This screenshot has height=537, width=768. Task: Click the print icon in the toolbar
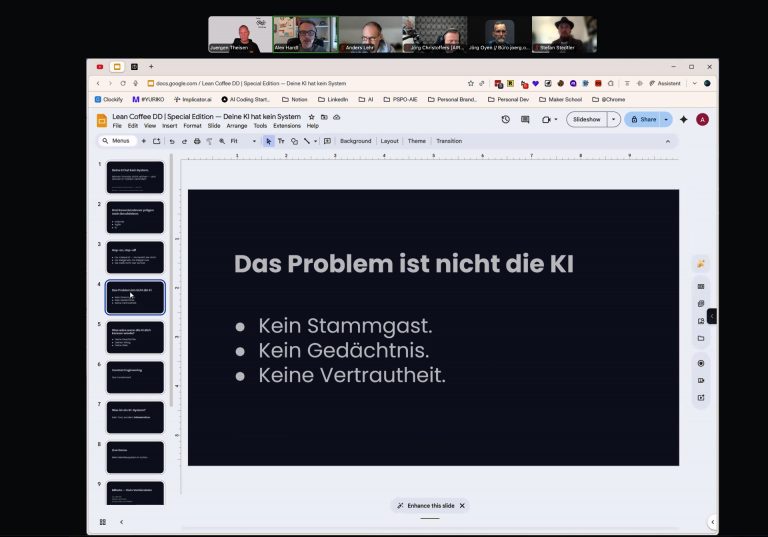196,141
